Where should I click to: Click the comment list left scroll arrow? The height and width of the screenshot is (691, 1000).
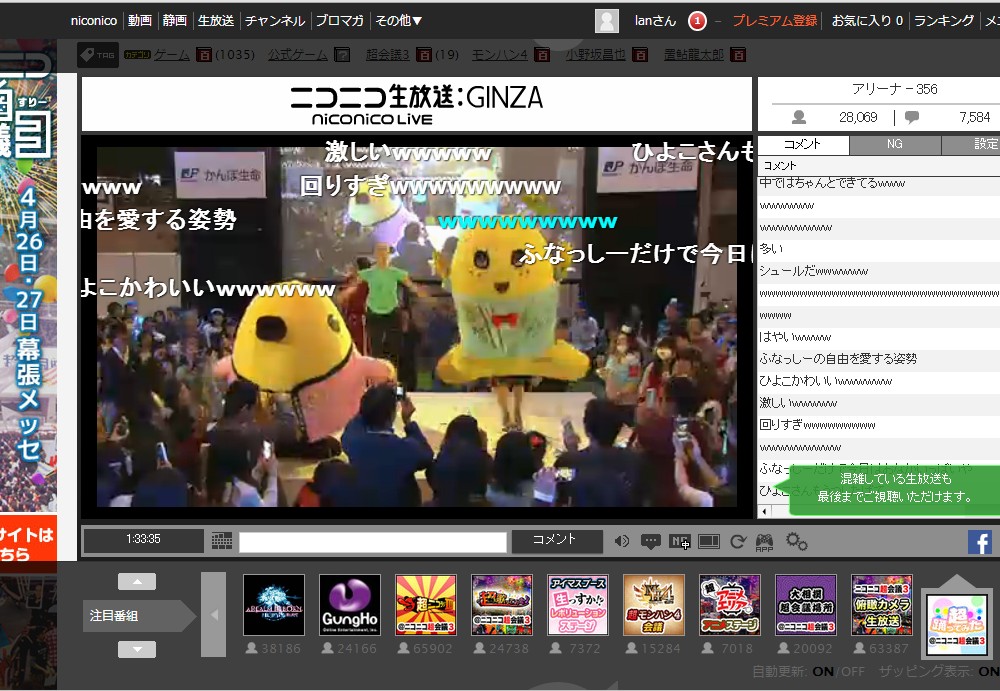[x=765, y=511]
